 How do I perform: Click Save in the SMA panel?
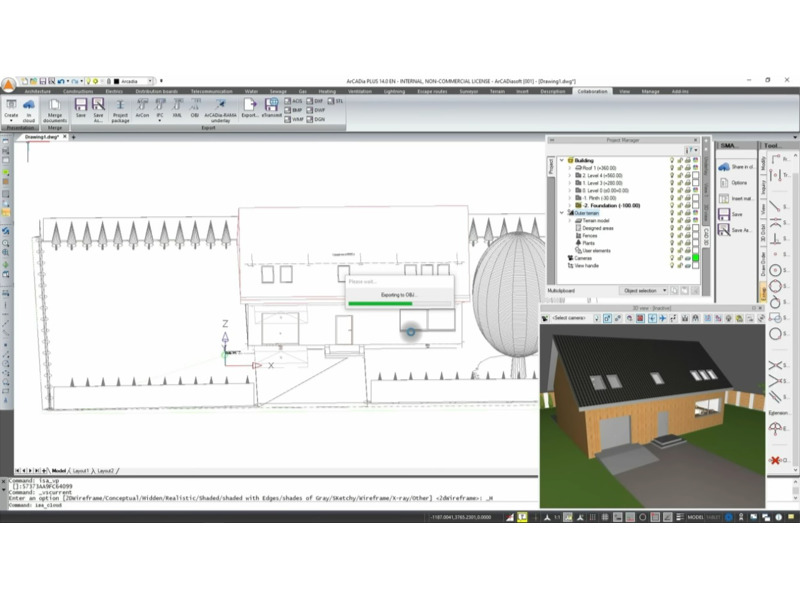coord(730,214)
